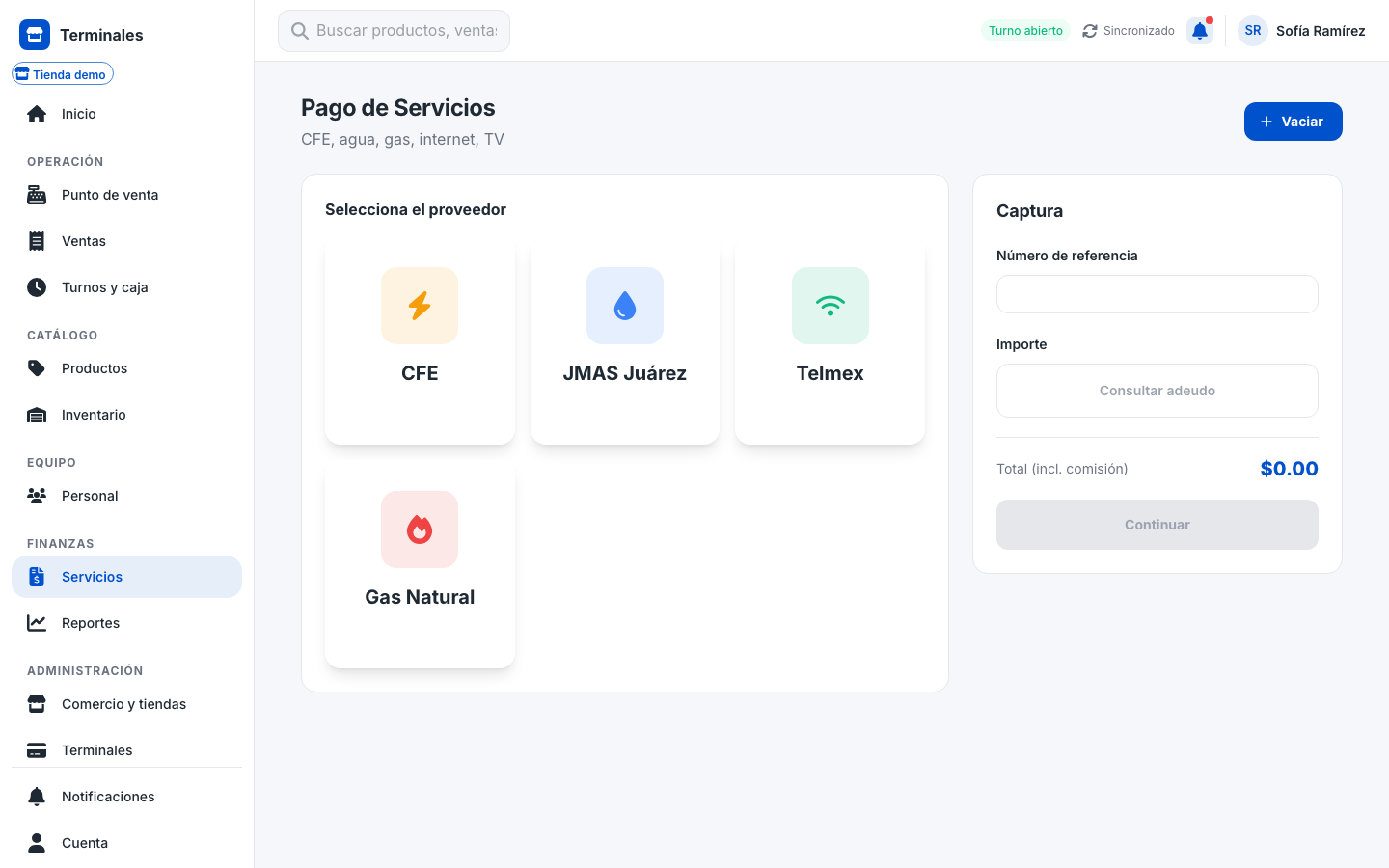Click the Terminales store logo icon

(35, 35)
